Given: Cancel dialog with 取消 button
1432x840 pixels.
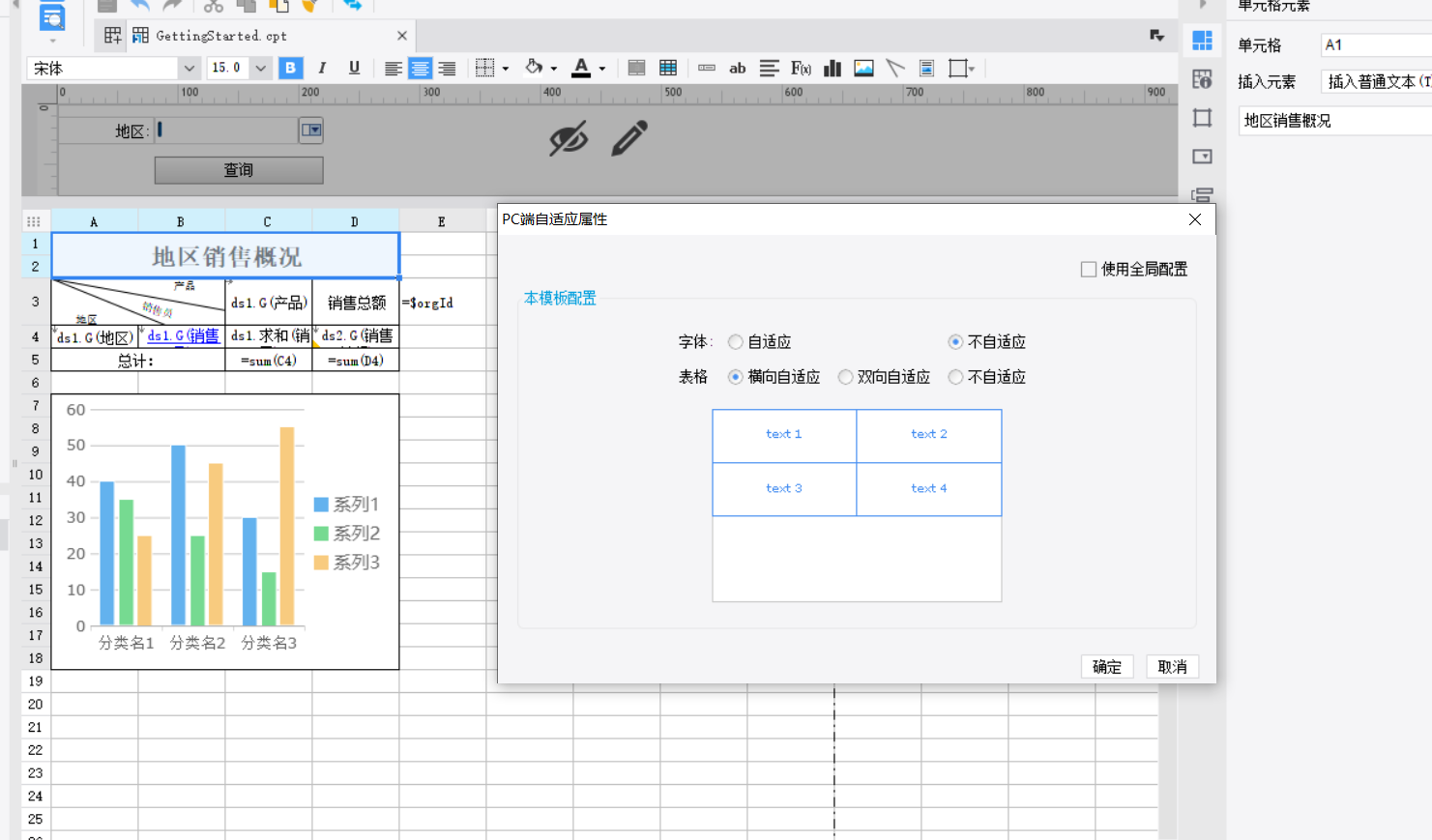Looking at the screenshot, I should (1172, 667).
